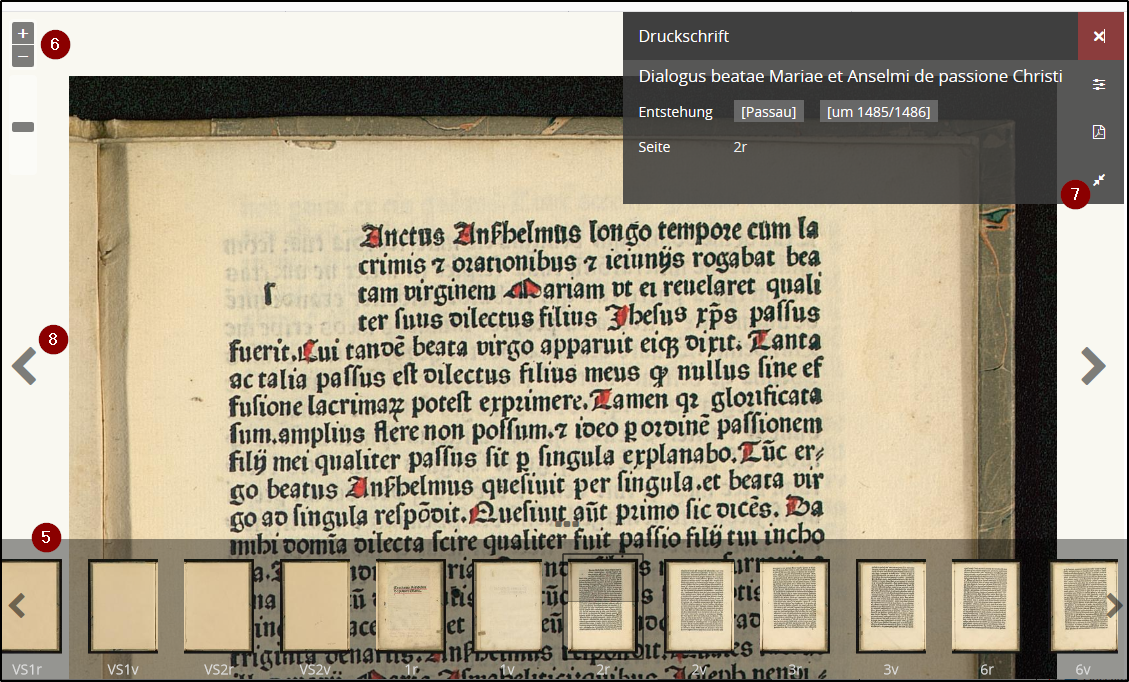This screenshot has height=682, width=1129.
Task: Select the 6v page thumbnail
Action: (1084, 605)
